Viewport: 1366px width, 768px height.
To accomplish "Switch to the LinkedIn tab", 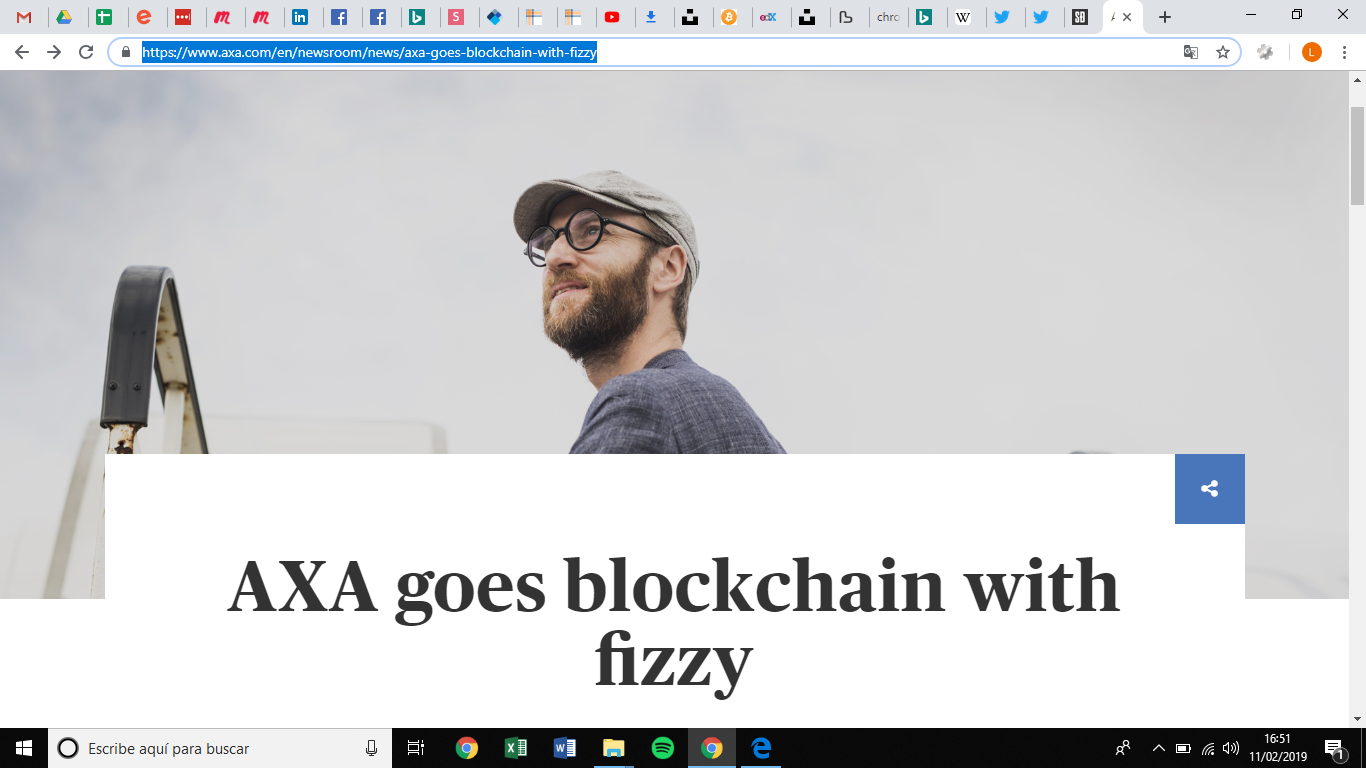I will pyautogui.click(x=300, y=17).
